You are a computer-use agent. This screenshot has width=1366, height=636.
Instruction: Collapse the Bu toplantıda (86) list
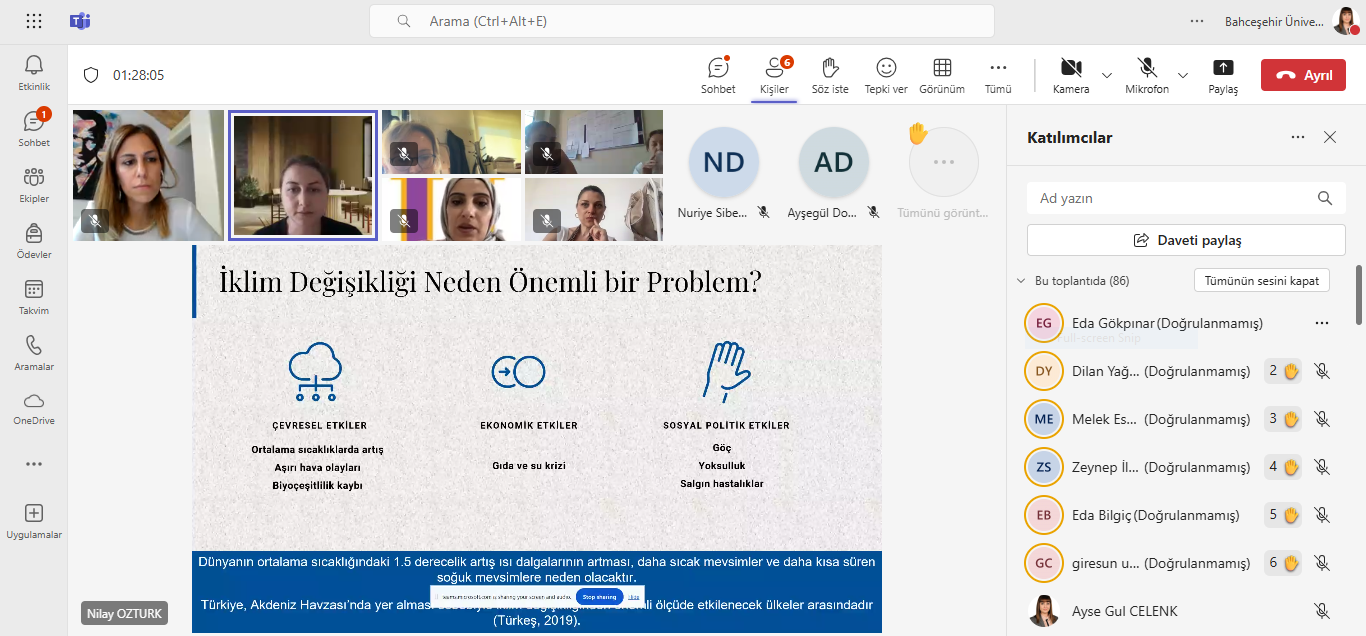pos(1021,281)
